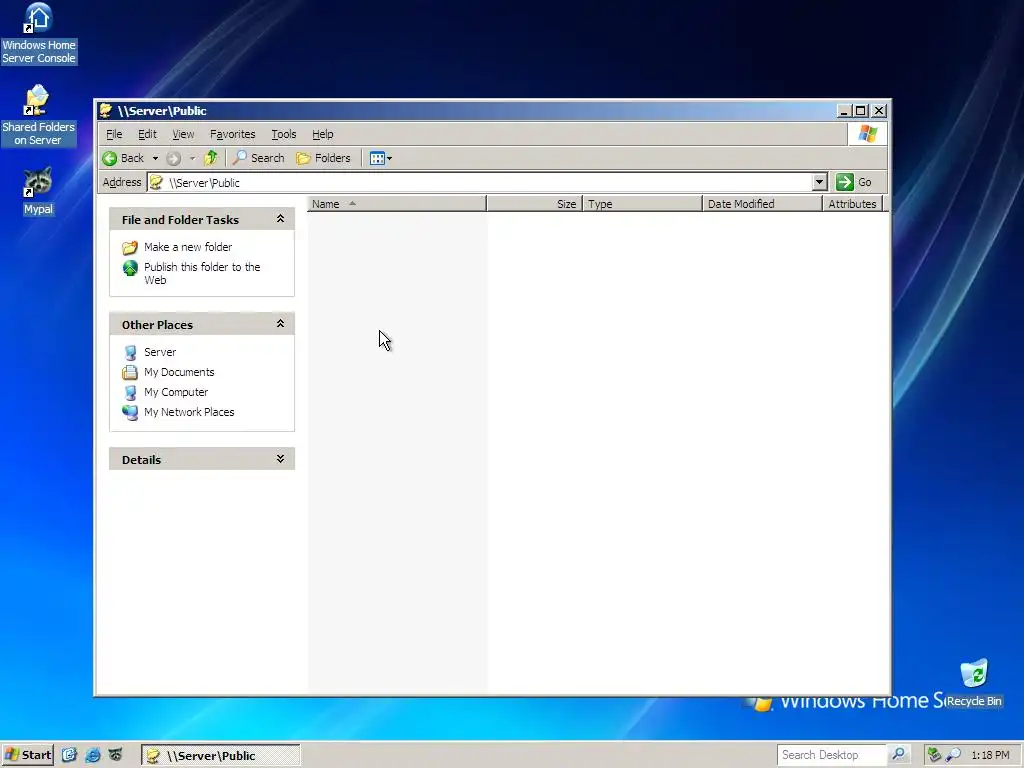Select the \\Server\Public taskbar button
The height and width of the screenshot is (768, 1024).
(x=221, y=756)
